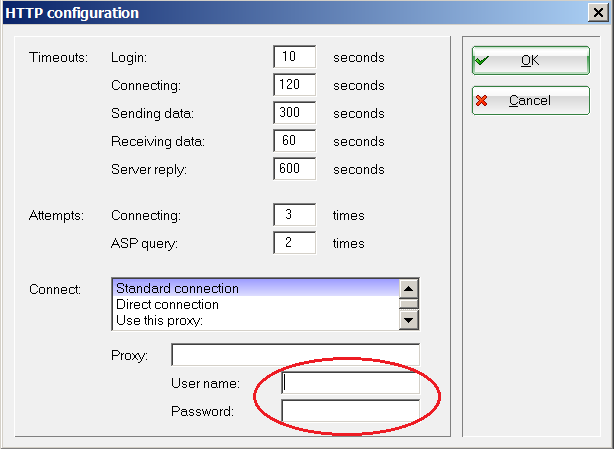Click the Connecting timeout seconds field
The height and width of the screenshot is (449, 614).
pyautogui.click(x=294, y=85)
